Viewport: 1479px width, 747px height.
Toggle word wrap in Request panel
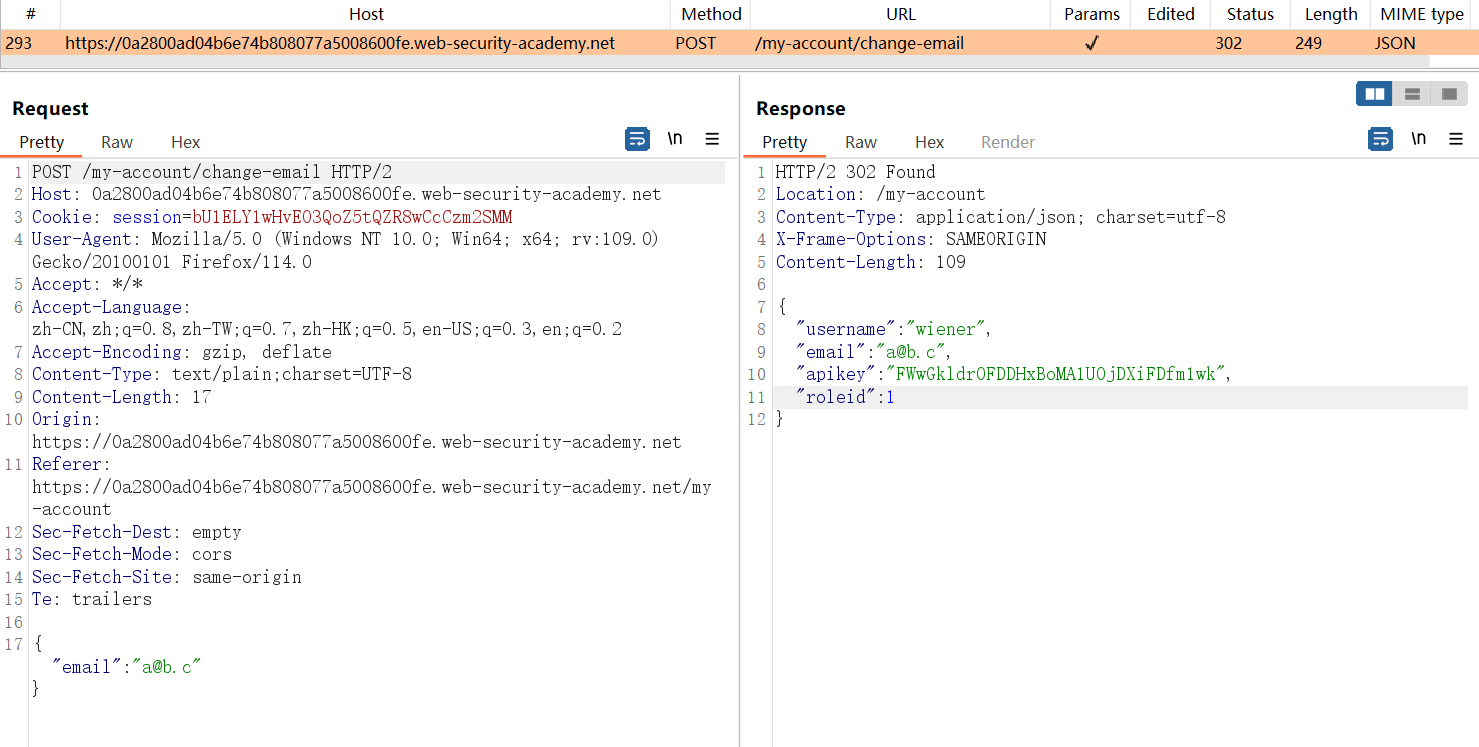point(637,139)
